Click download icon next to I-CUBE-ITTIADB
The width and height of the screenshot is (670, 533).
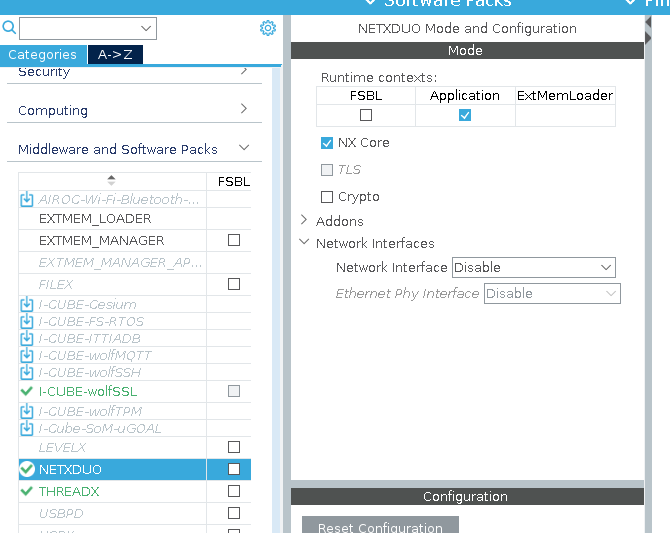coord(26,339)
